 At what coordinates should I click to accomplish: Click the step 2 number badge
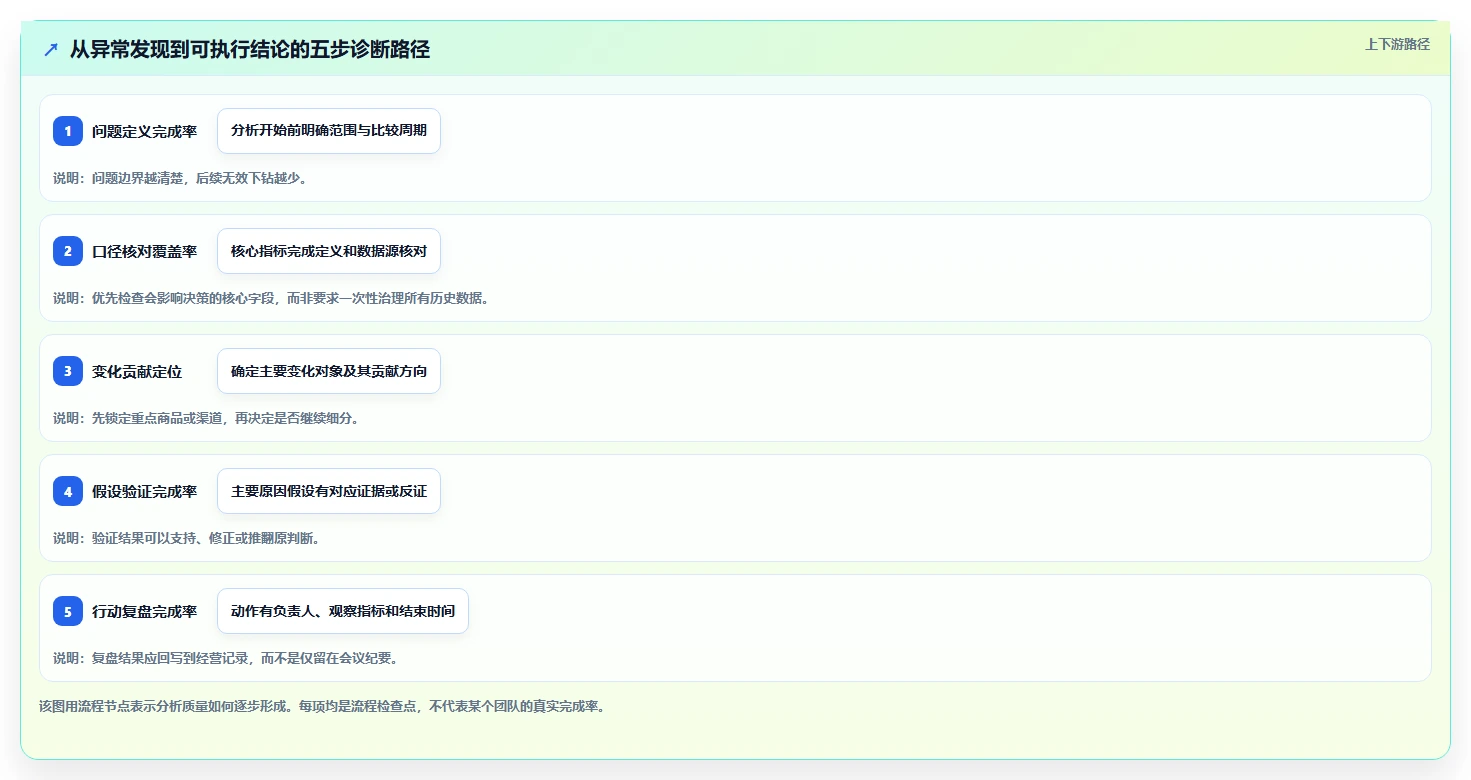click(x=68, y=251)
